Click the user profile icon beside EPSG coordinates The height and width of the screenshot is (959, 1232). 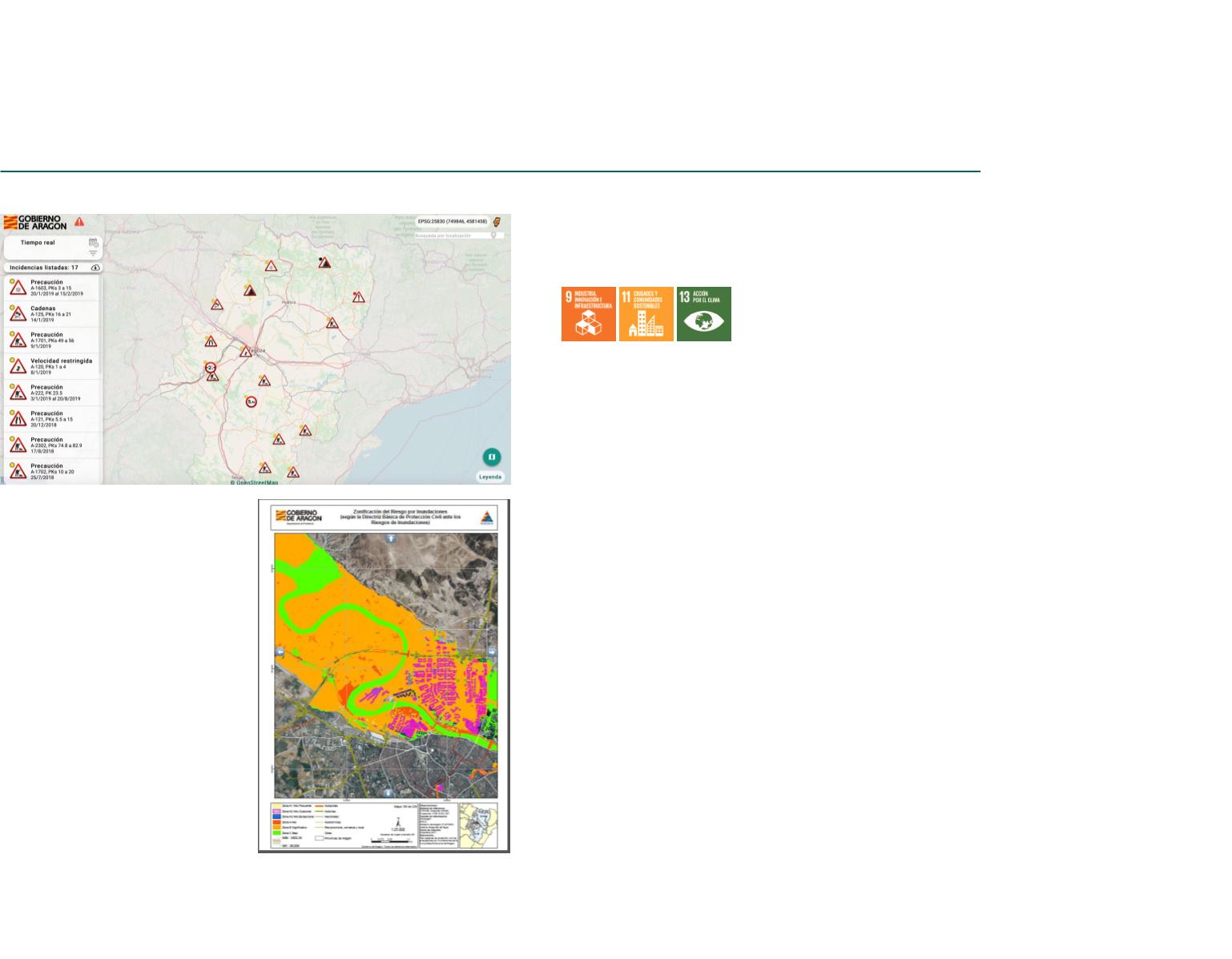click(497, 222)
